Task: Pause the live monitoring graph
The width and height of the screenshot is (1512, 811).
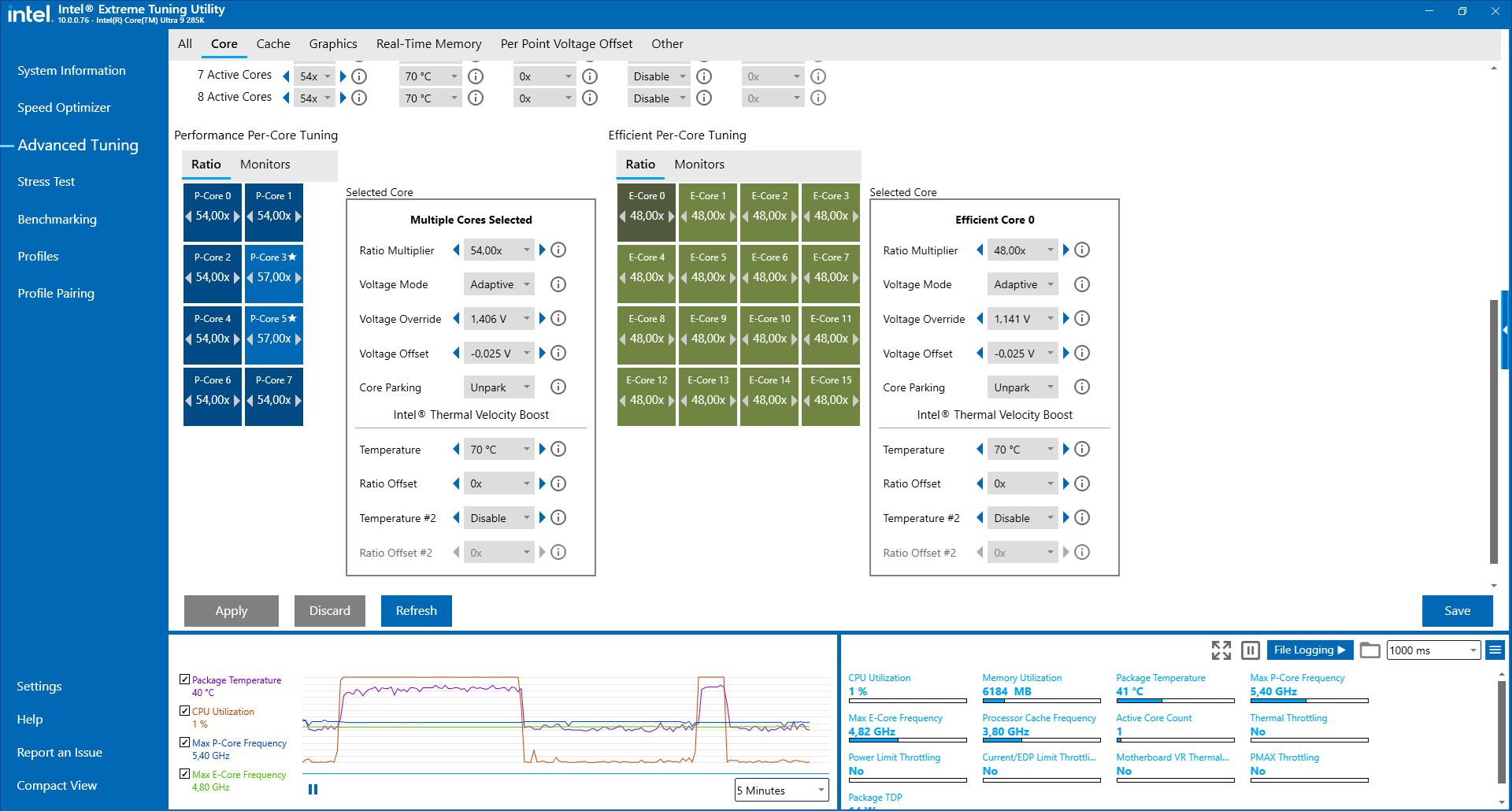Action: [x=313, y=789]
